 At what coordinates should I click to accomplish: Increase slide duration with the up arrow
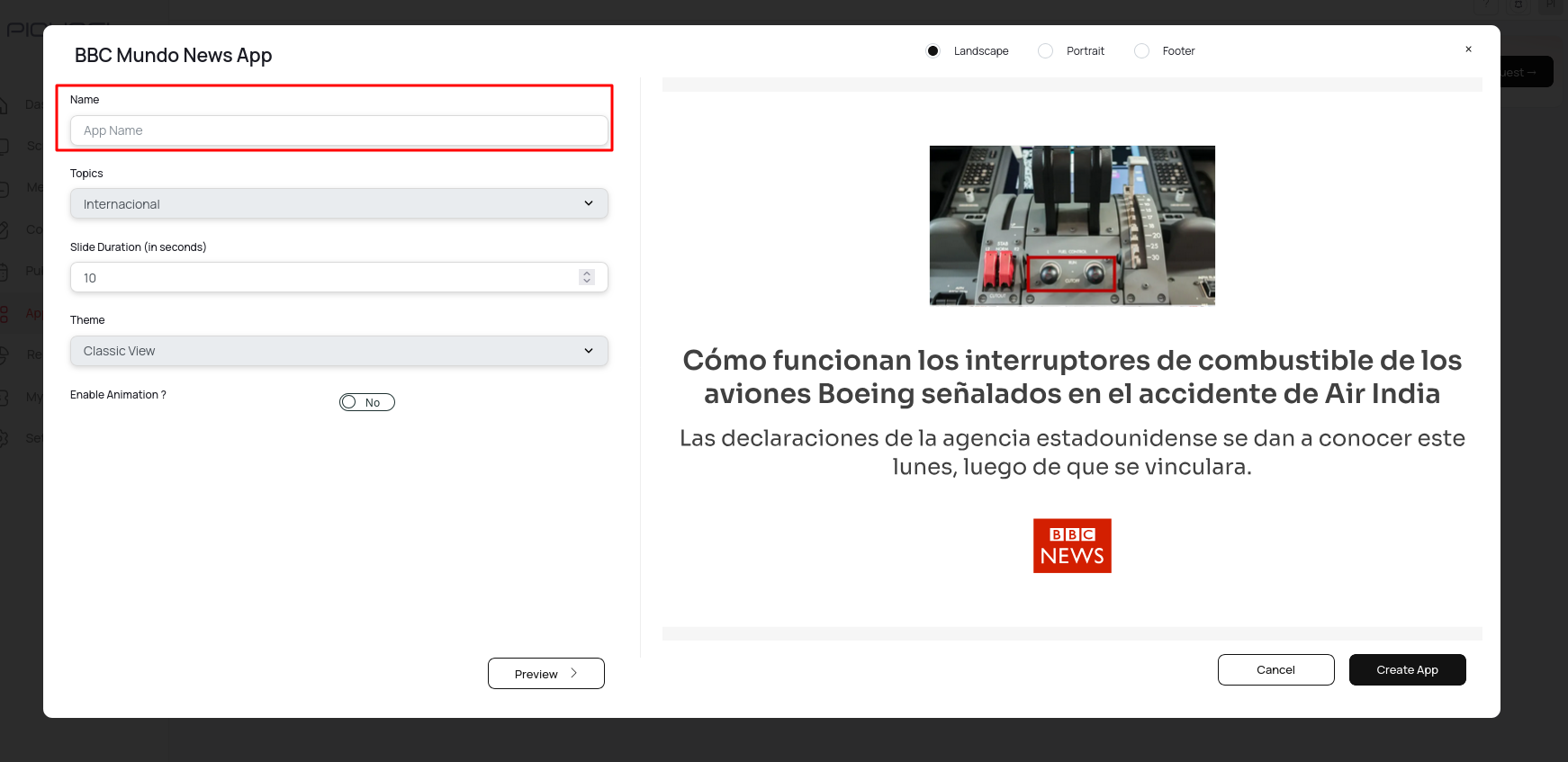point(587,273)
